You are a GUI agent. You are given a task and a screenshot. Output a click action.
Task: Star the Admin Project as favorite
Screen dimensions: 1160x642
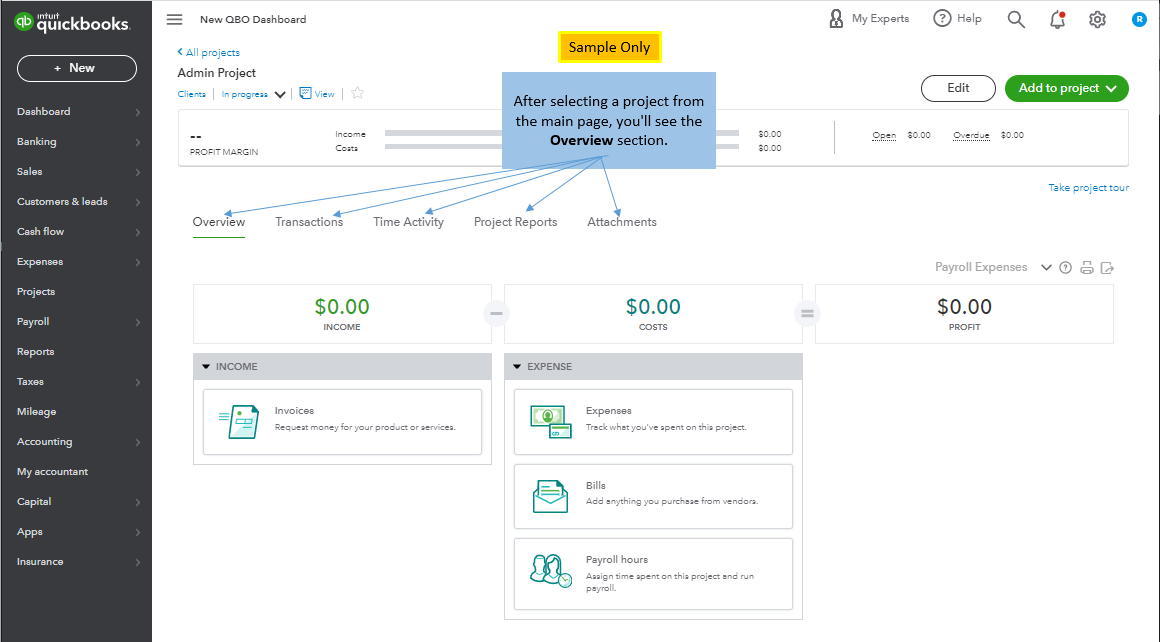coord(357,93)
